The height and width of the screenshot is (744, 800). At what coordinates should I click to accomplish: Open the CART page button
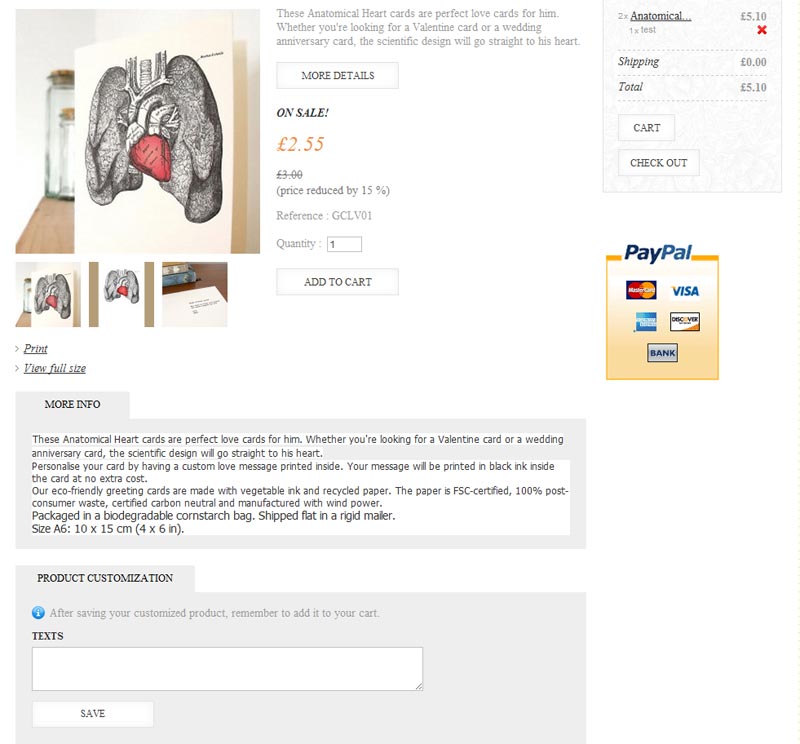[x=646, y=128]
